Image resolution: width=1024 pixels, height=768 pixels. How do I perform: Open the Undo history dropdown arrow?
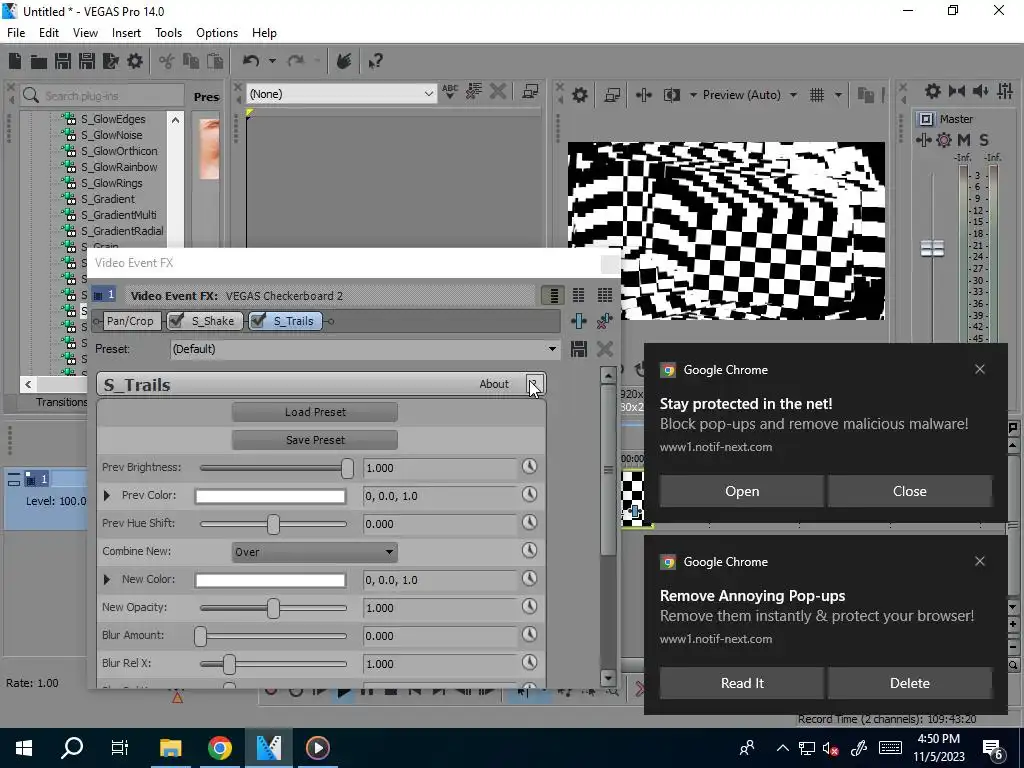click(x=272, y=61)
